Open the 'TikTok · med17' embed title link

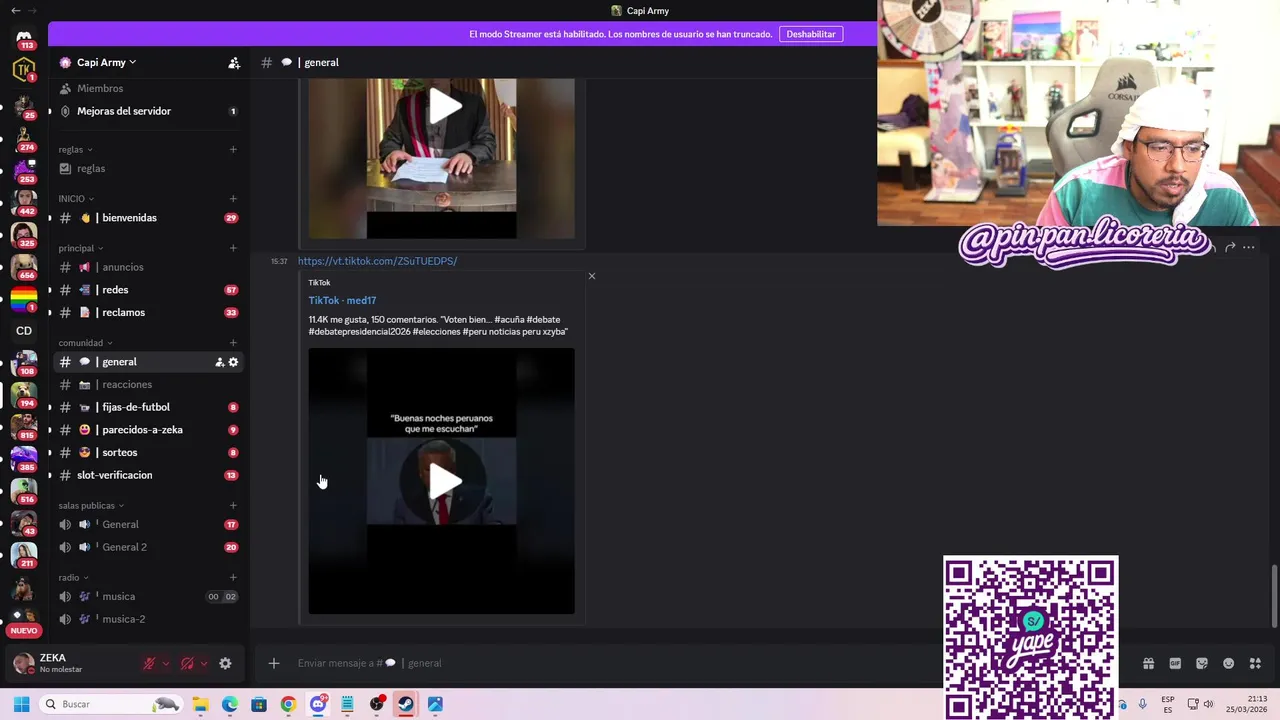click(342, 300)
